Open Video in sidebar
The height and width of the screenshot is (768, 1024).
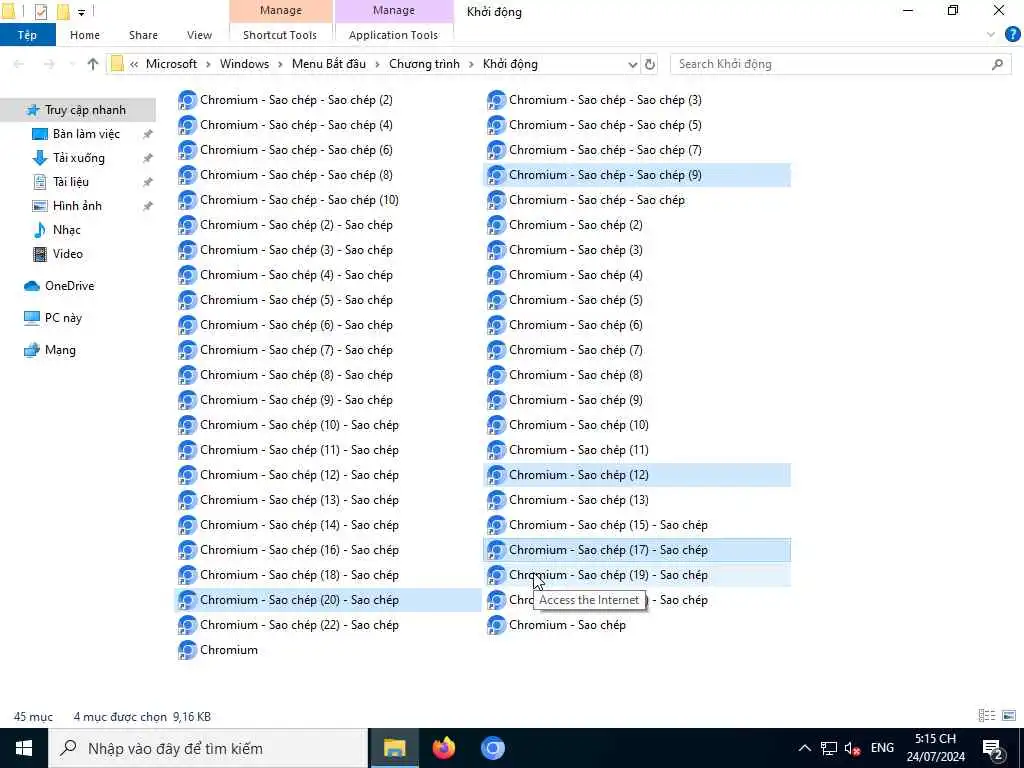pyautogui.click(x=68, y=254)
